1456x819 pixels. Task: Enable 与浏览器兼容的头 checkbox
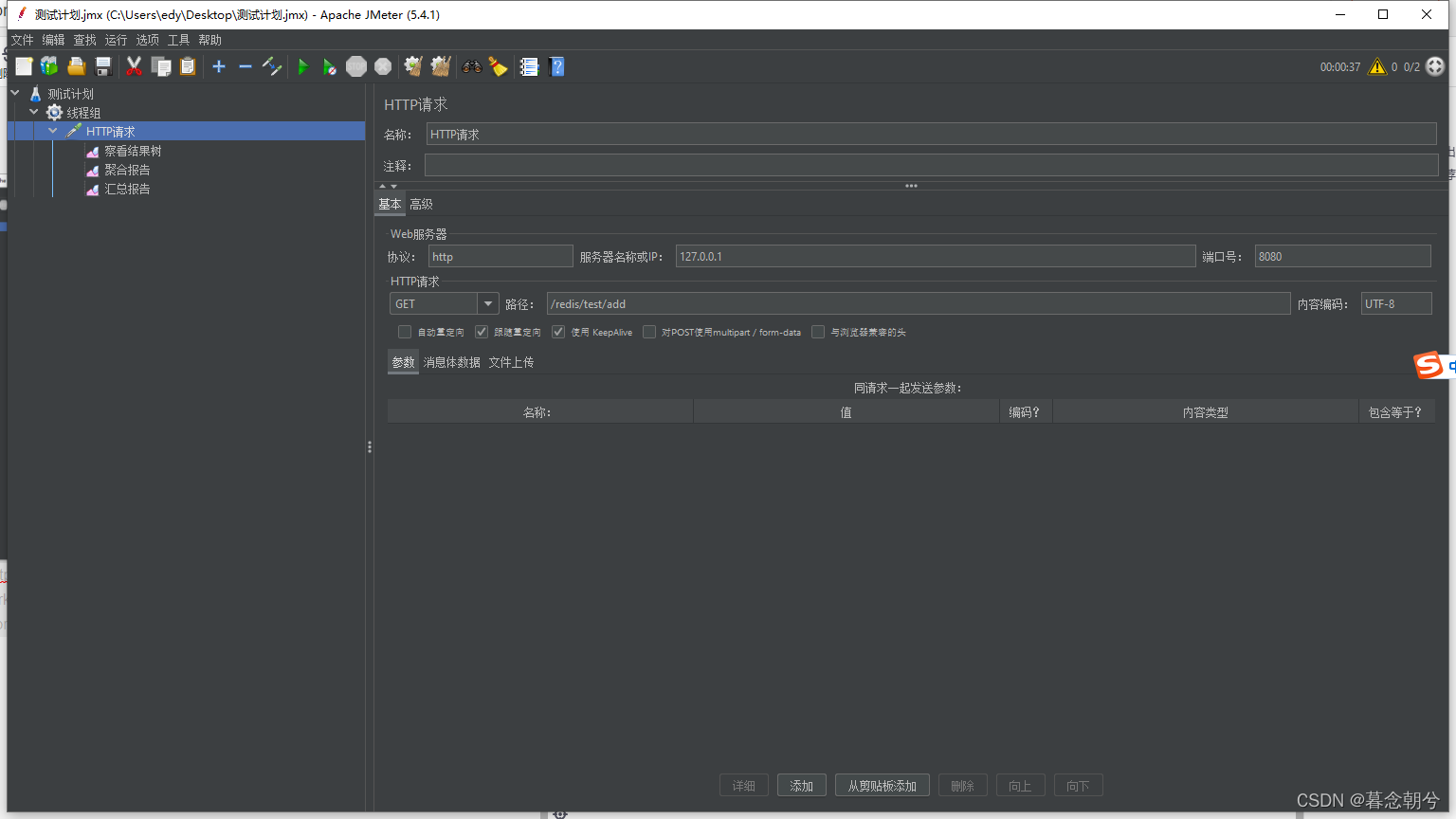click(818, 332)
